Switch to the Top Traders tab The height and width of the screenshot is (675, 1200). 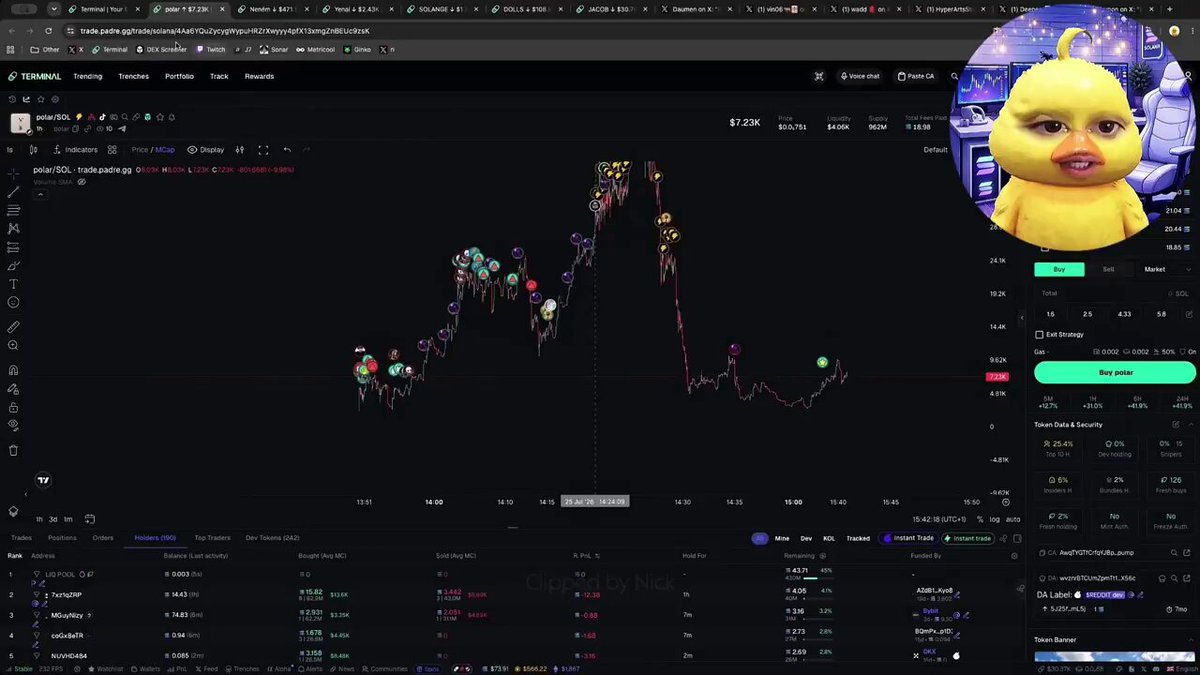point(212,538)
